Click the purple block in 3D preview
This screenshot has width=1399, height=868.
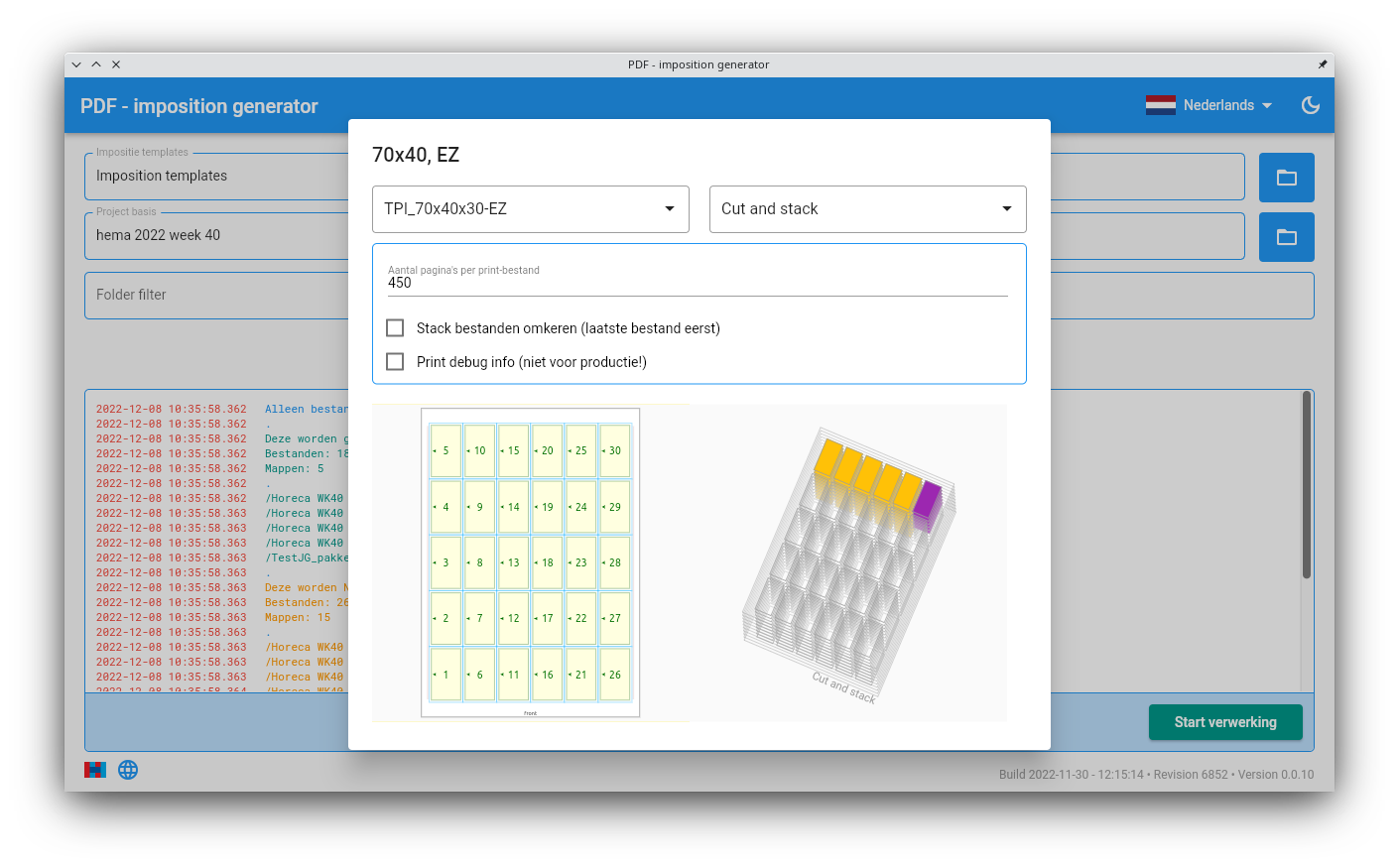[x=927, y=502]
